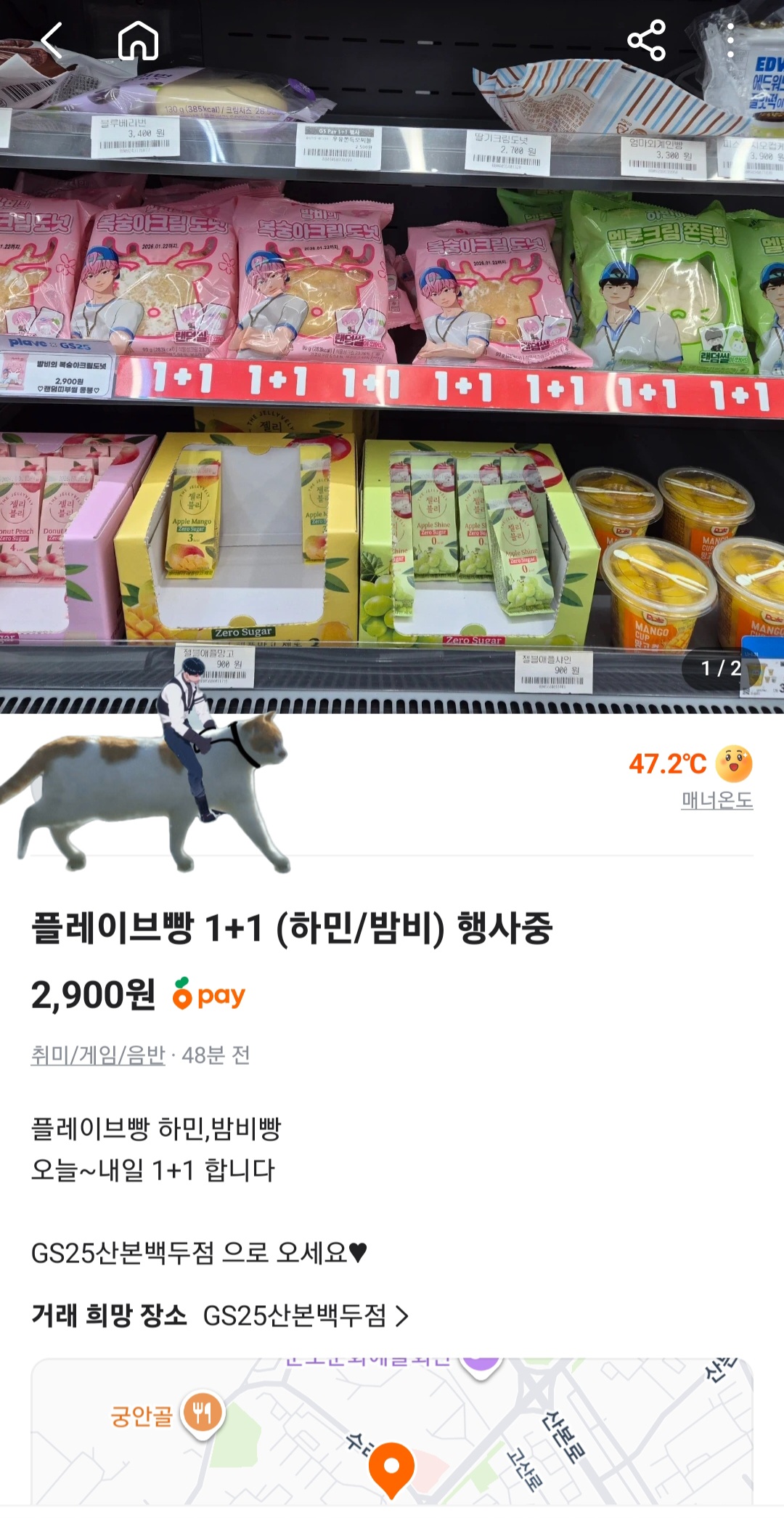Tap the 47.2°C temperature value

tap(668, 763)
